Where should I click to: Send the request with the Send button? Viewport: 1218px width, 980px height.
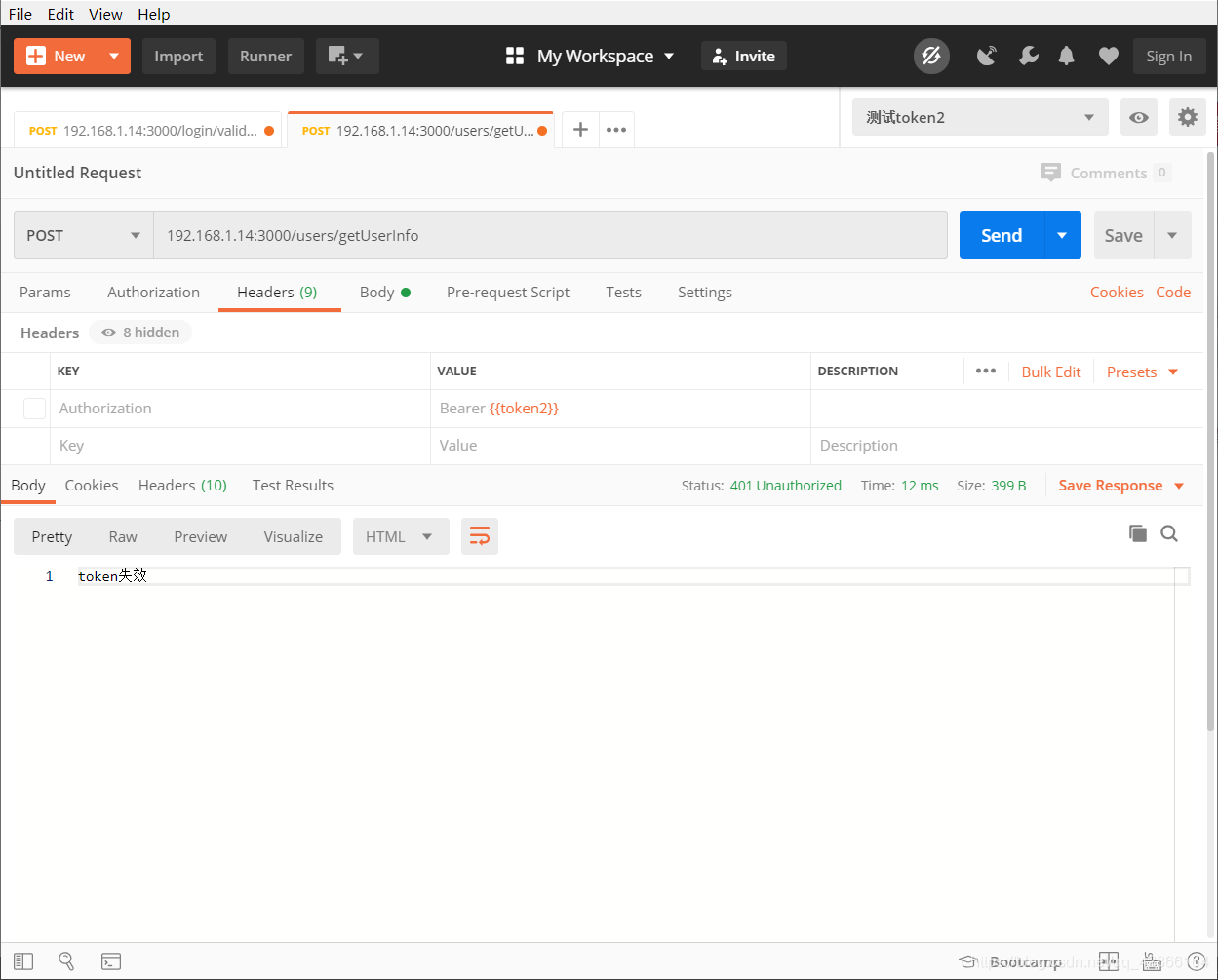coord(1002,235)
